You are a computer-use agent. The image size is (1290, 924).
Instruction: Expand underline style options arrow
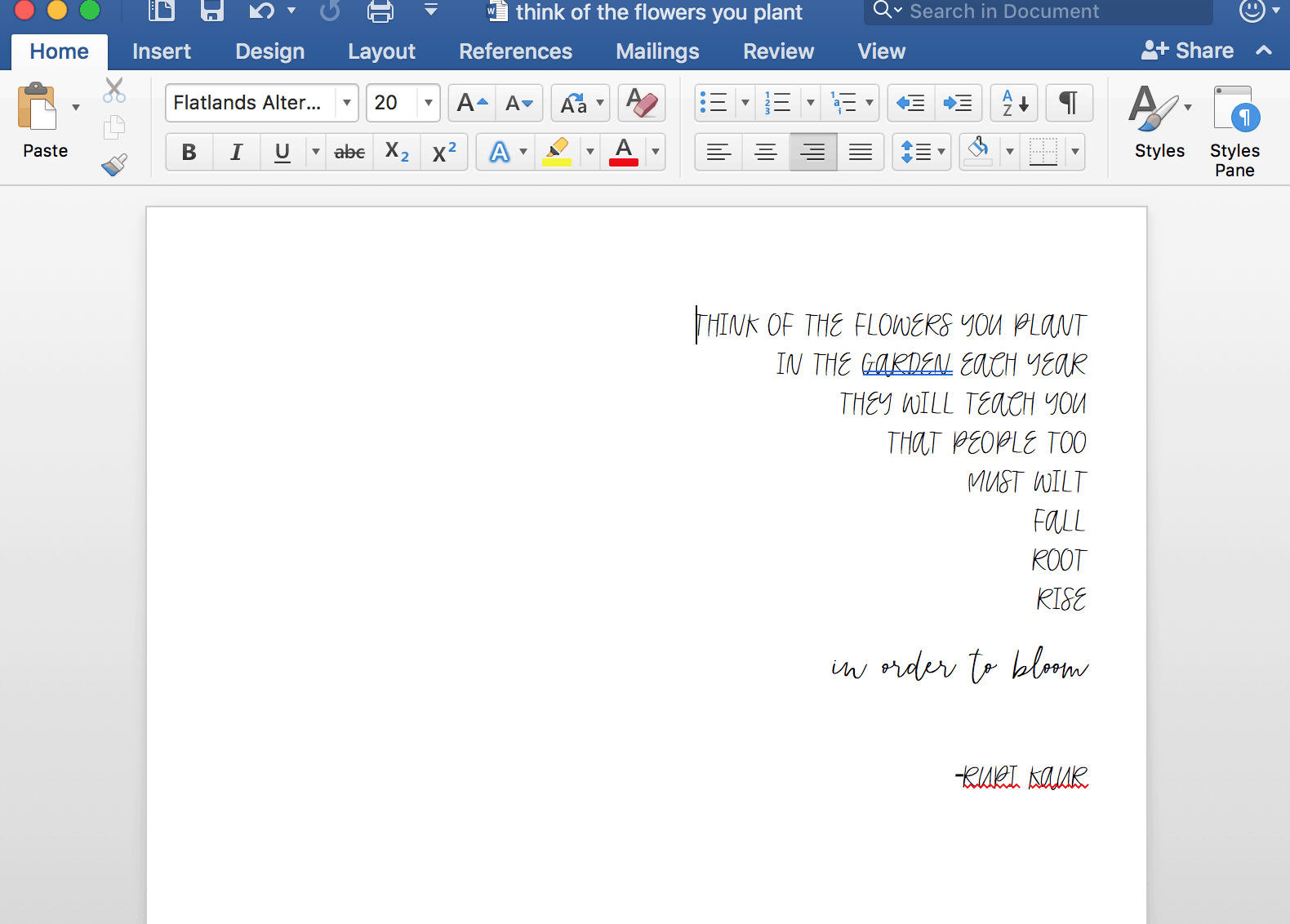point(315,152)
